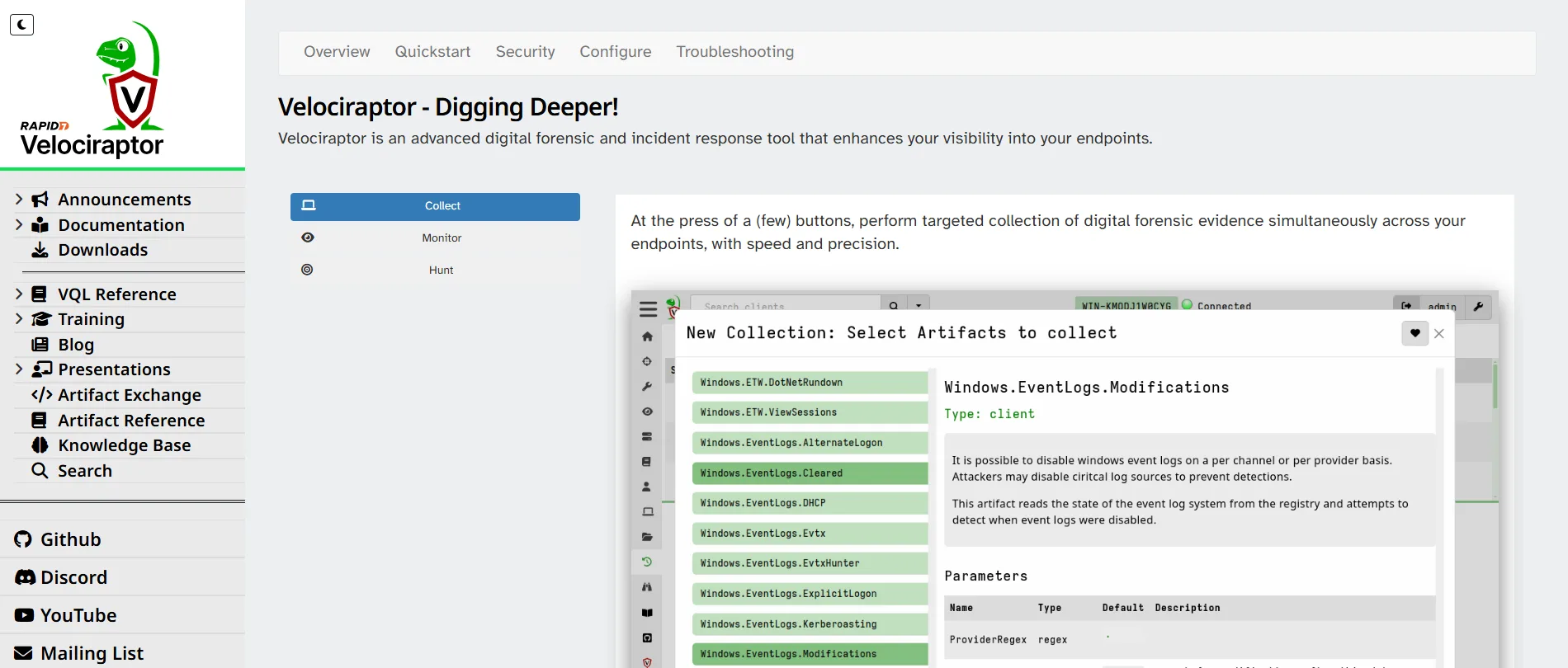Open the Troubleshooting menu item

point(734,52)
